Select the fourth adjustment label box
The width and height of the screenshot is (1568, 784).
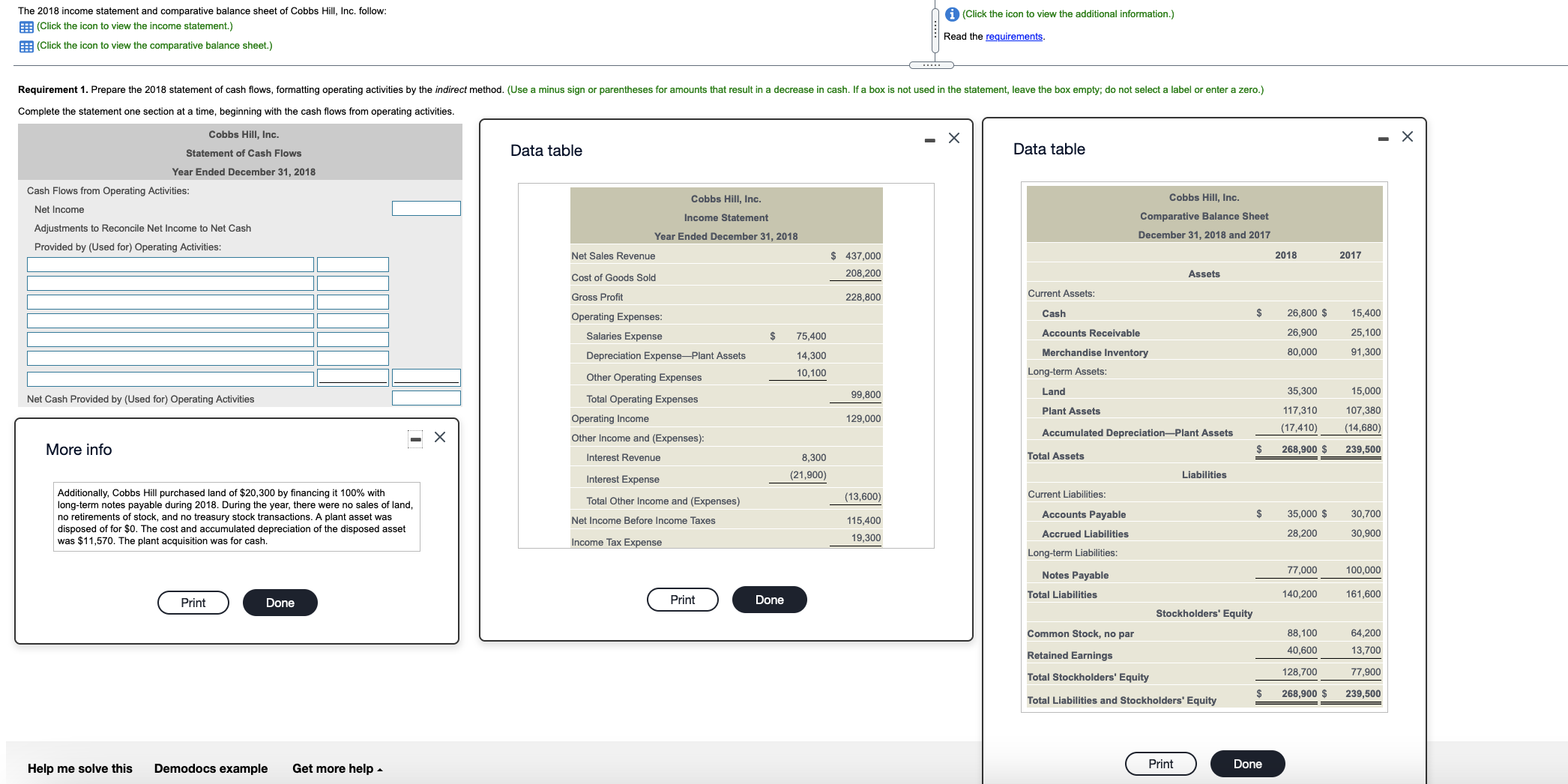(x=170, y=321)
